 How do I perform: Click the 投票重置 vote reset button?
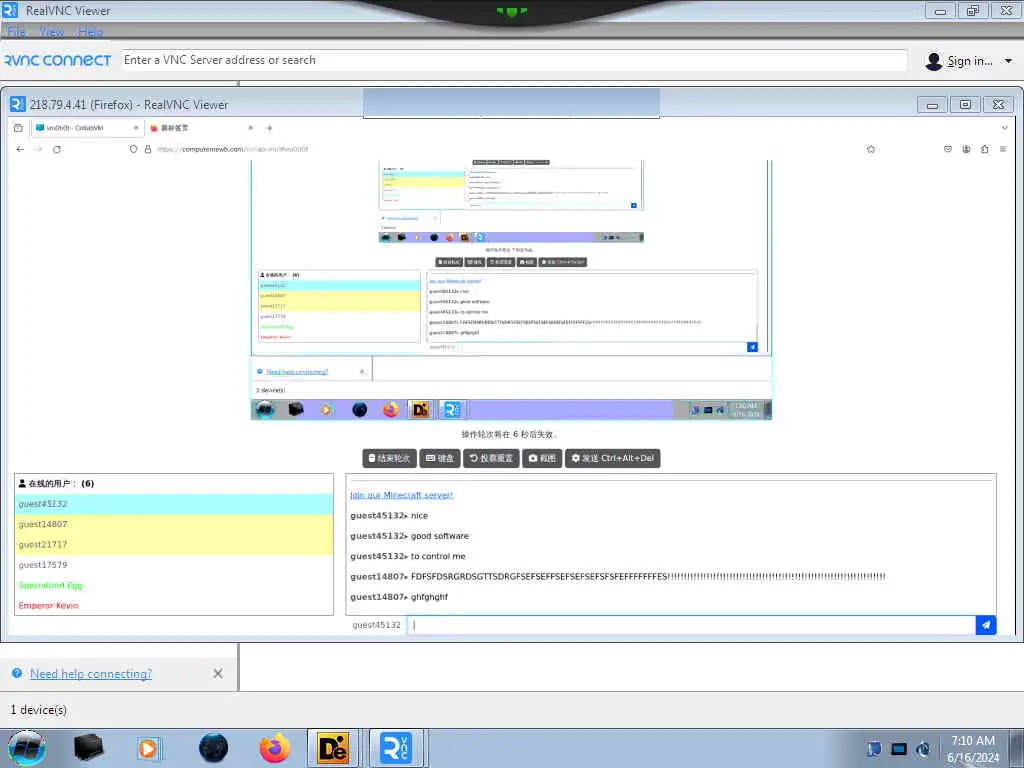[x=491, y=458]
